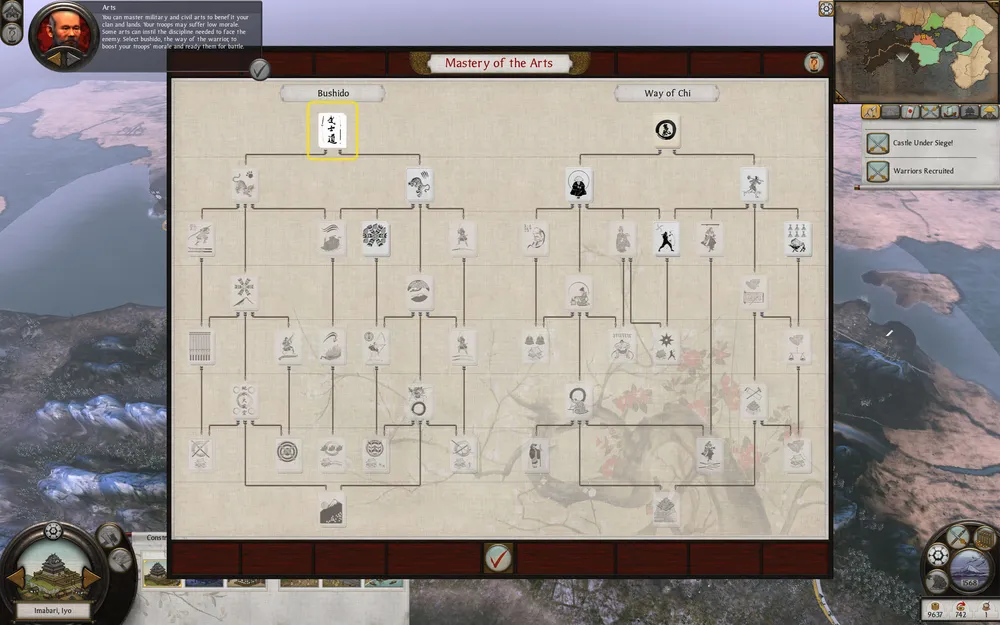This screenshot has height=625, width=1000.
Task: Pick the balance scales art
Action: 798,347
